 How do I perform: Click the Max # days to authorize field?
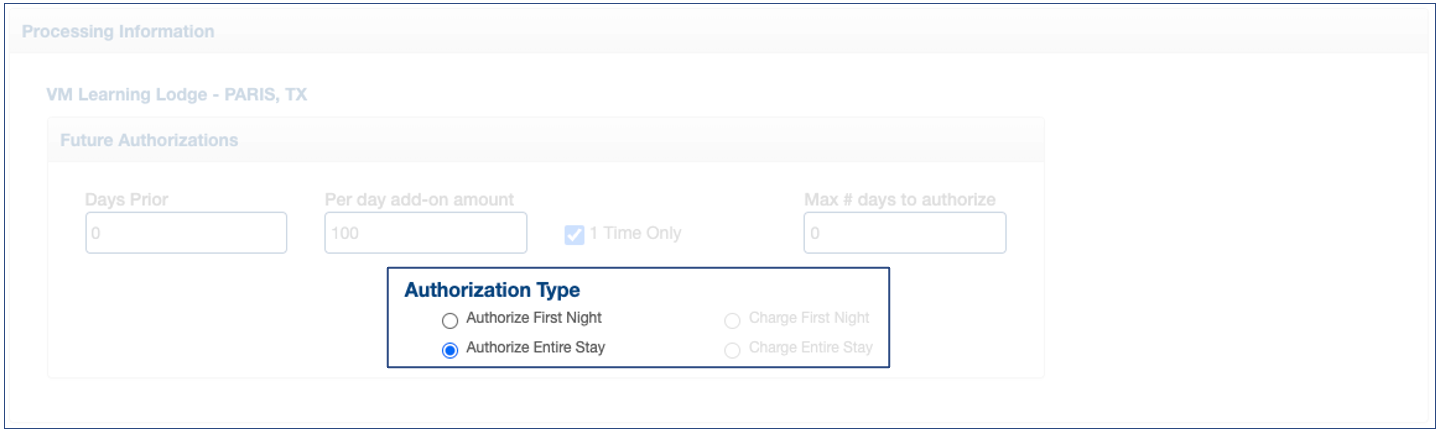click(x=904, y=233)
